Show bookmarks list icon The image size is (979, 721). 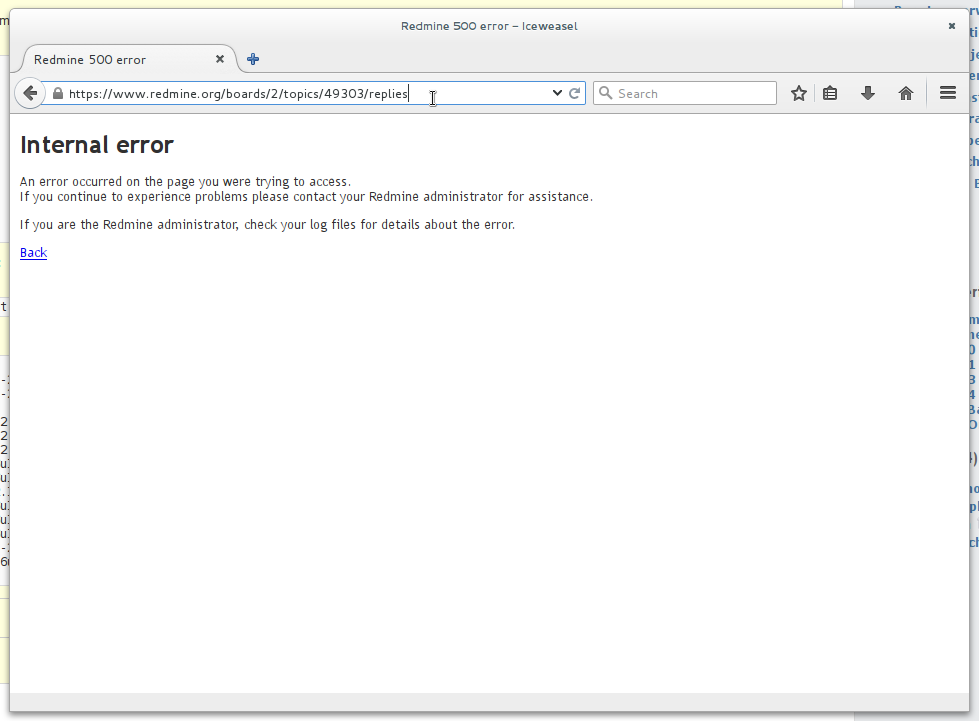(x=830, y=94)
